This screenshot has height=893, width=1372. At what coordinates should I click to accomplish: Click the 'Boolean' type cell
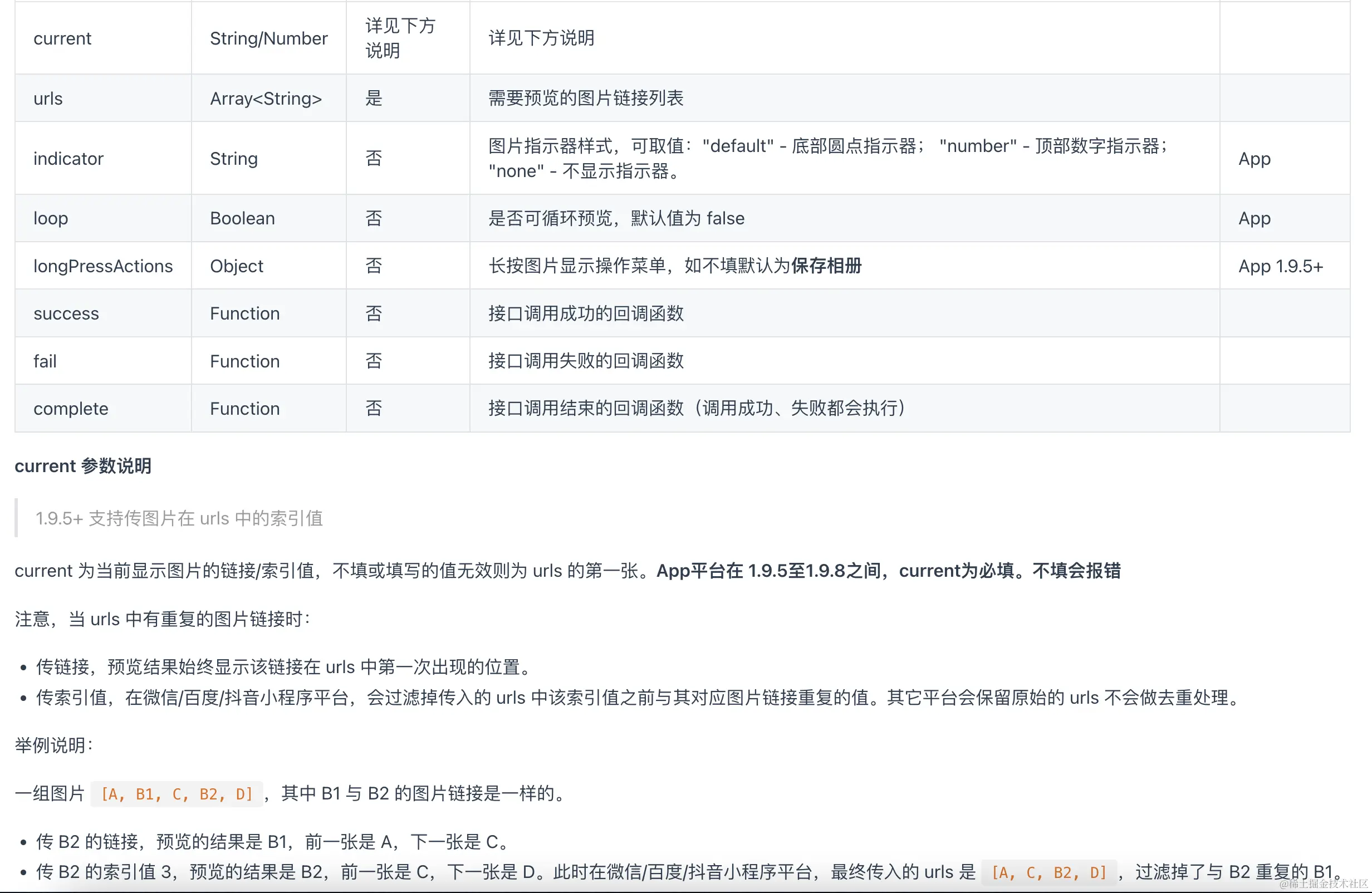tap(242, 218)
